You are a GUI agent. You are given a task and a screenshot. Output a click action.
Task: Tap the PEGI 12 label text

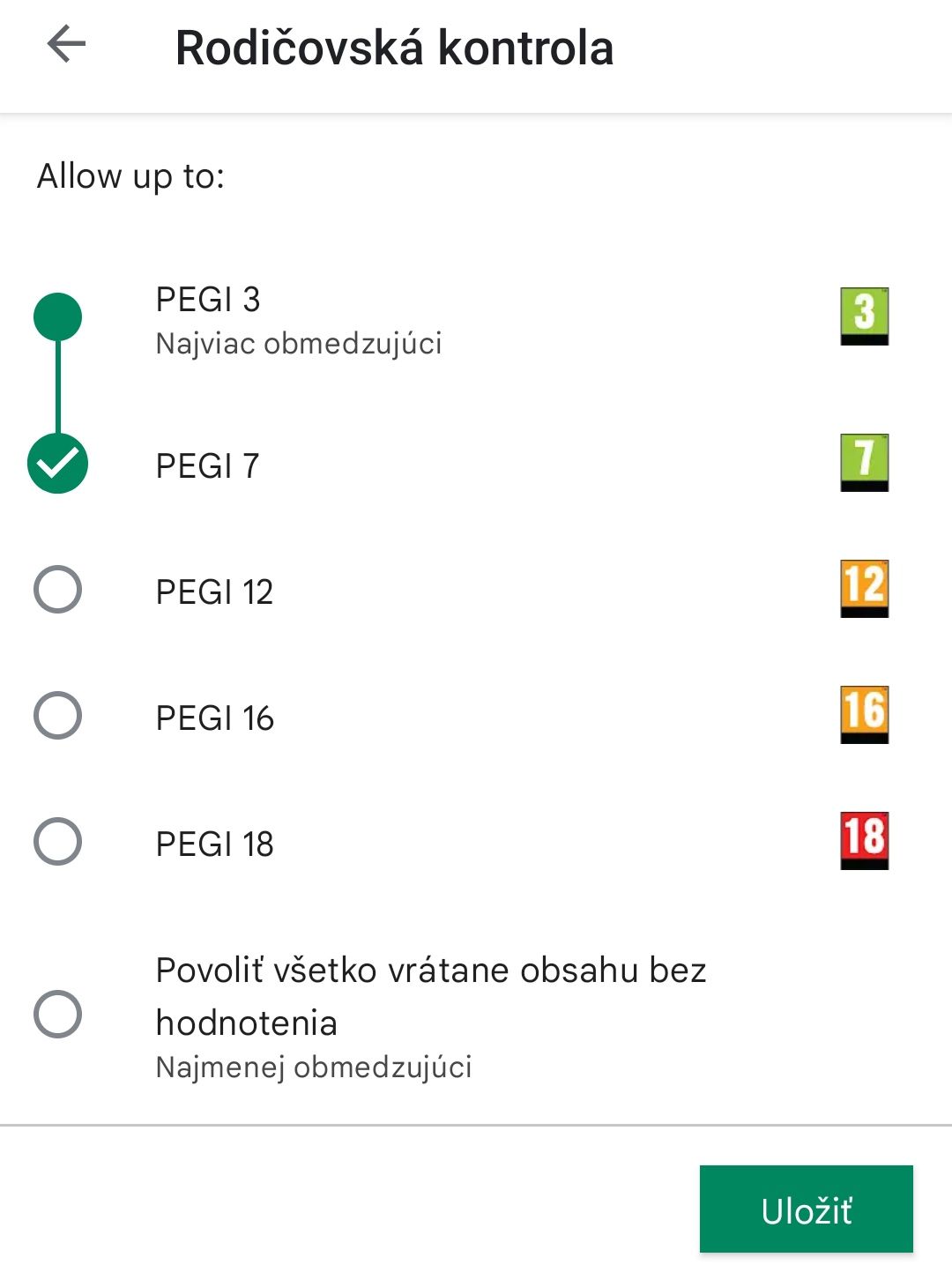tap(214, 591)
